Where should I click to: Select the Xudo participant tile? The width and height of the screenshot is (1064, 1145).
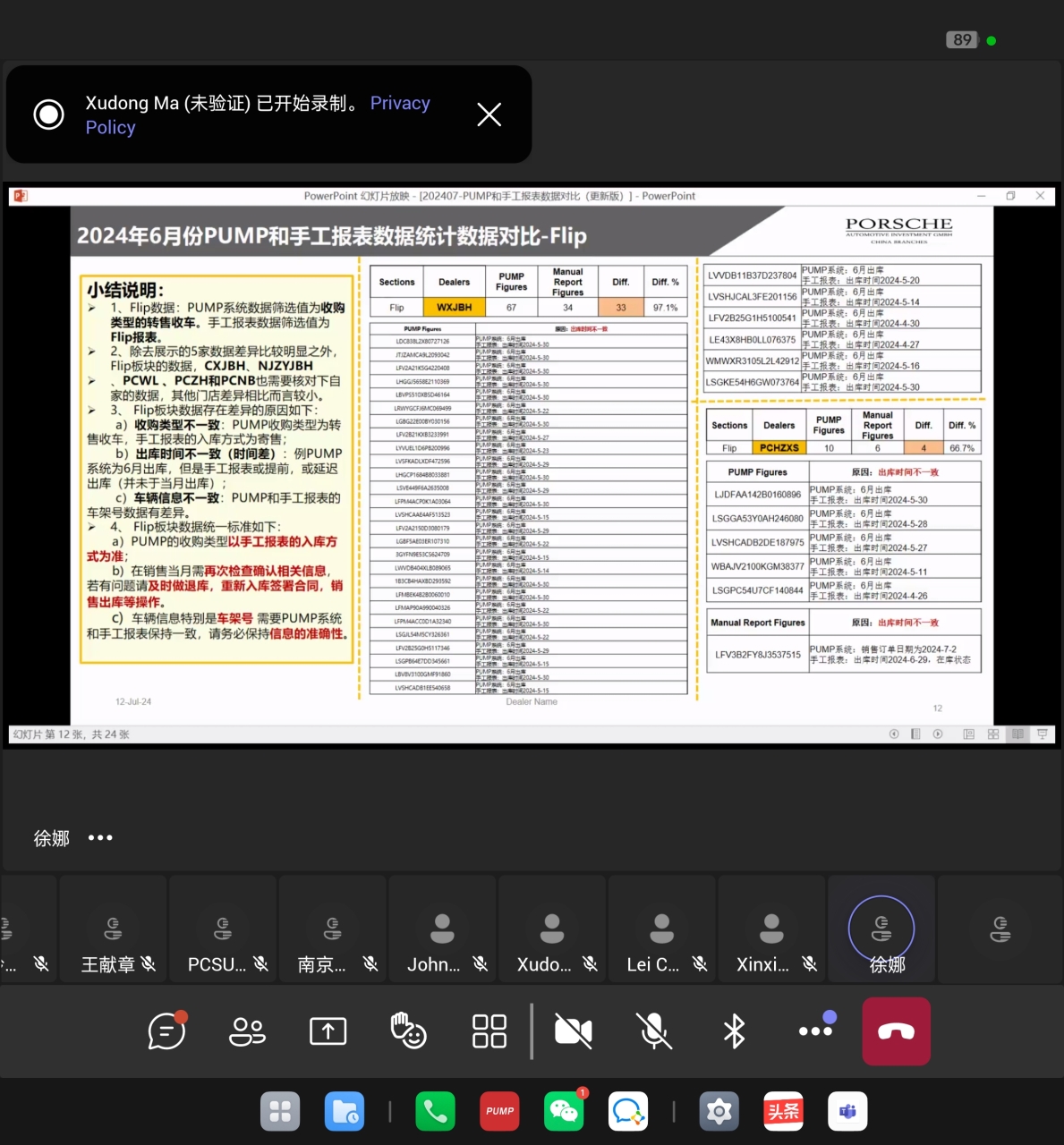click(x=552, y=929)
